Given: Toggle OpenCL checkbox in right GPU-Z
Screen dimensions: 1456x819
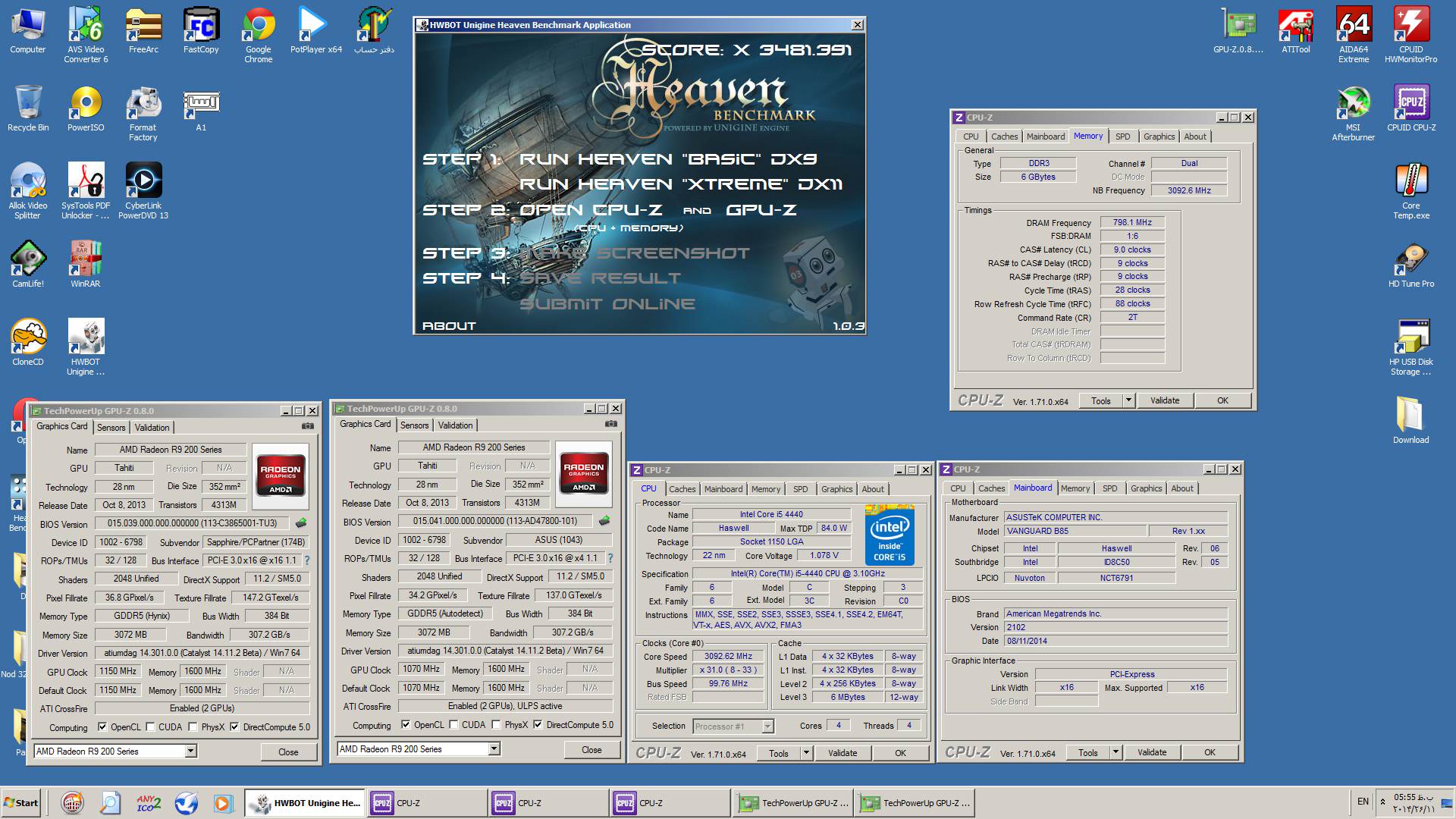Looking at the screenshot, I should tap(406, 725).
